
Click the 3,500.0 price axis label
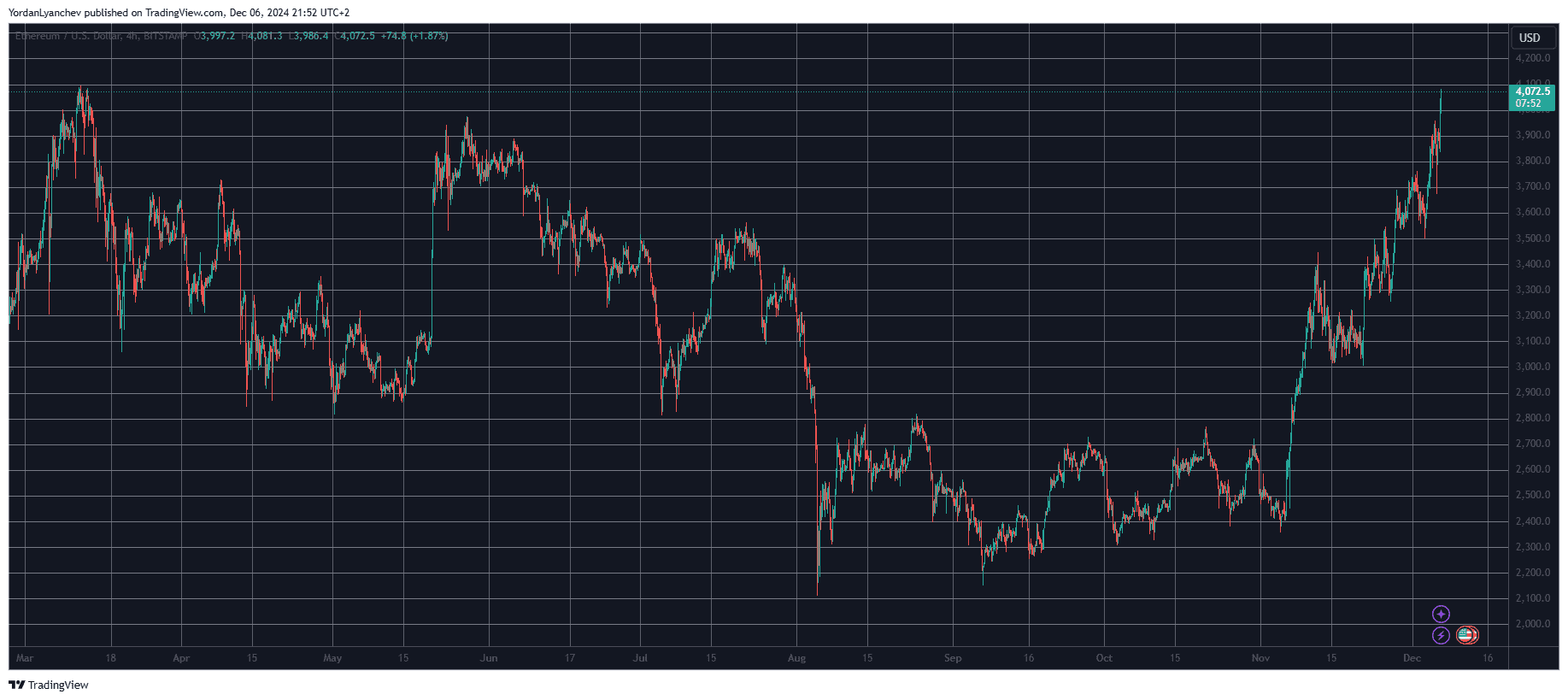tap(1533, 238)
